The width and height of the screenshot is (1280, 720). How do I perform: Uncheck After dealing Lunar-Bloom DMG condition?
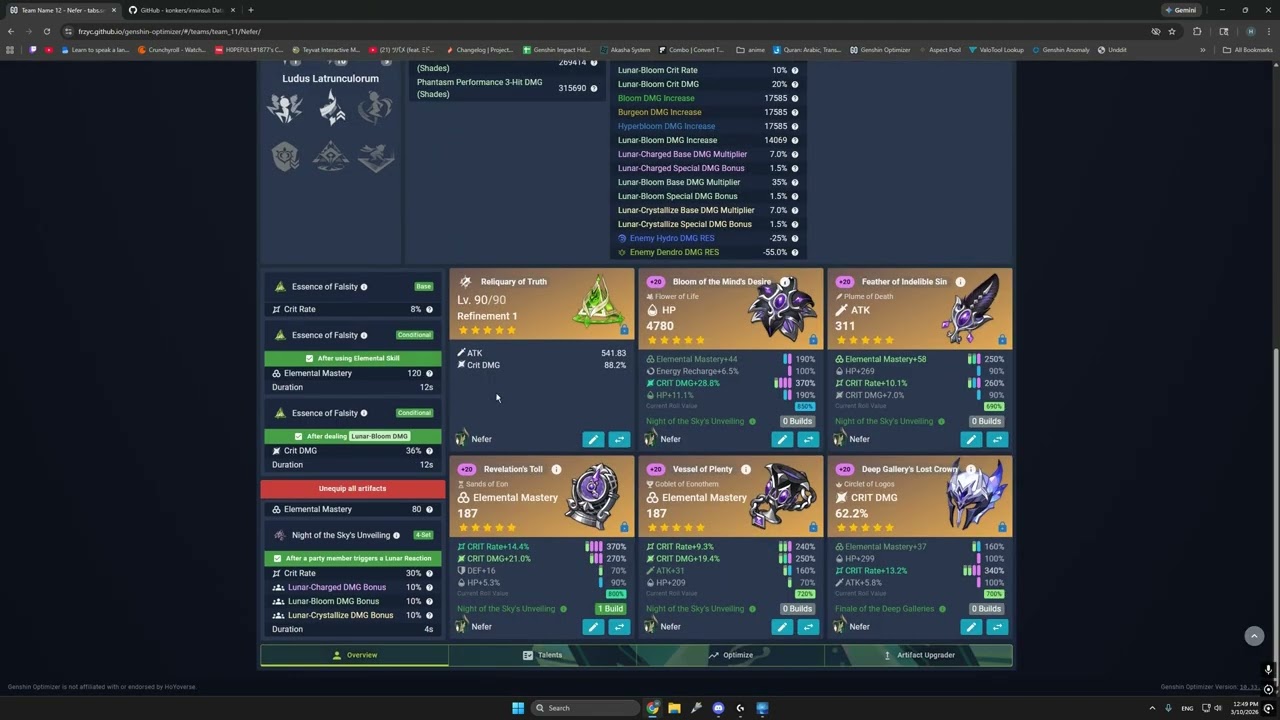(x=298, y=436)
